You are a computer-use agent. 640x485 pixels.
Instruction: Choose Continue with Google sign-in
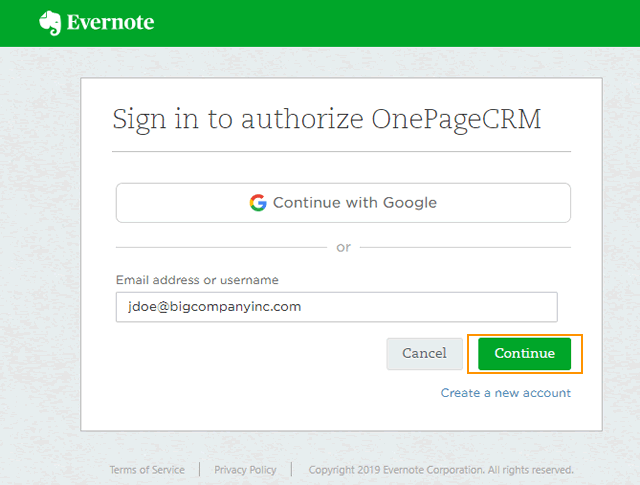coord(343,203)
